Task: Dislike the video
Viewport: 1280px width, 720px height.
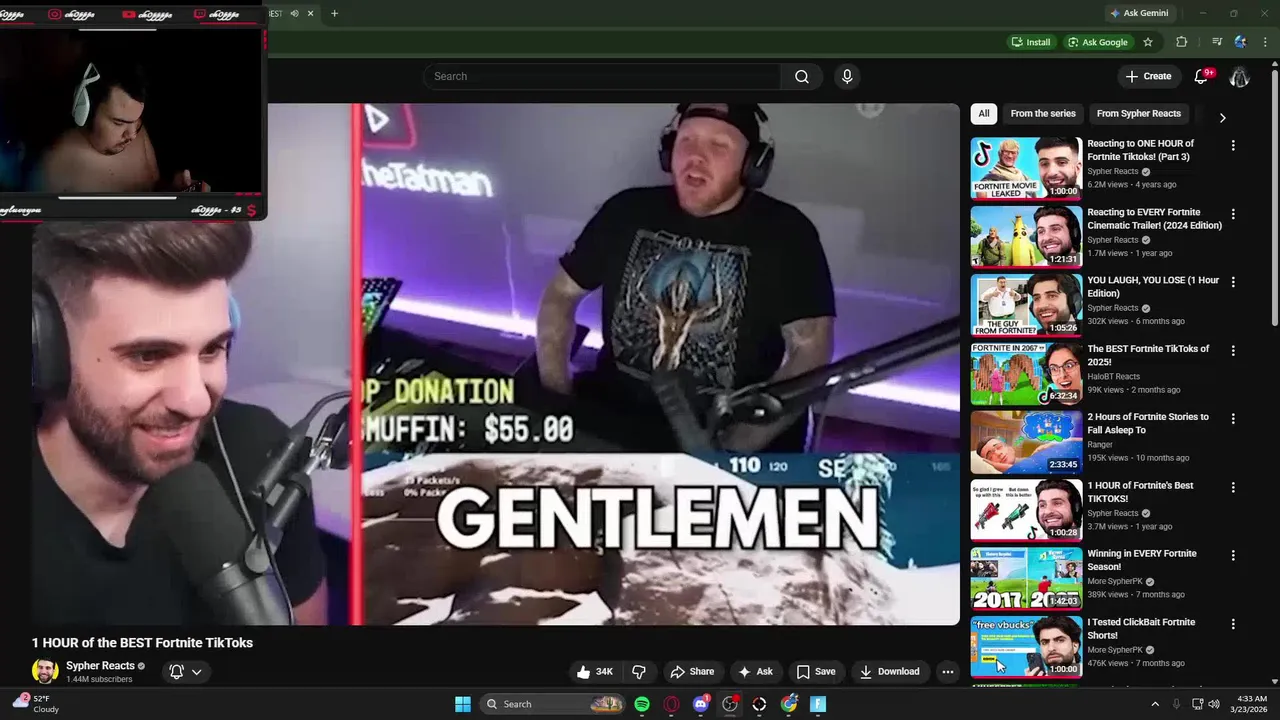Action: [x=639, y=672]
